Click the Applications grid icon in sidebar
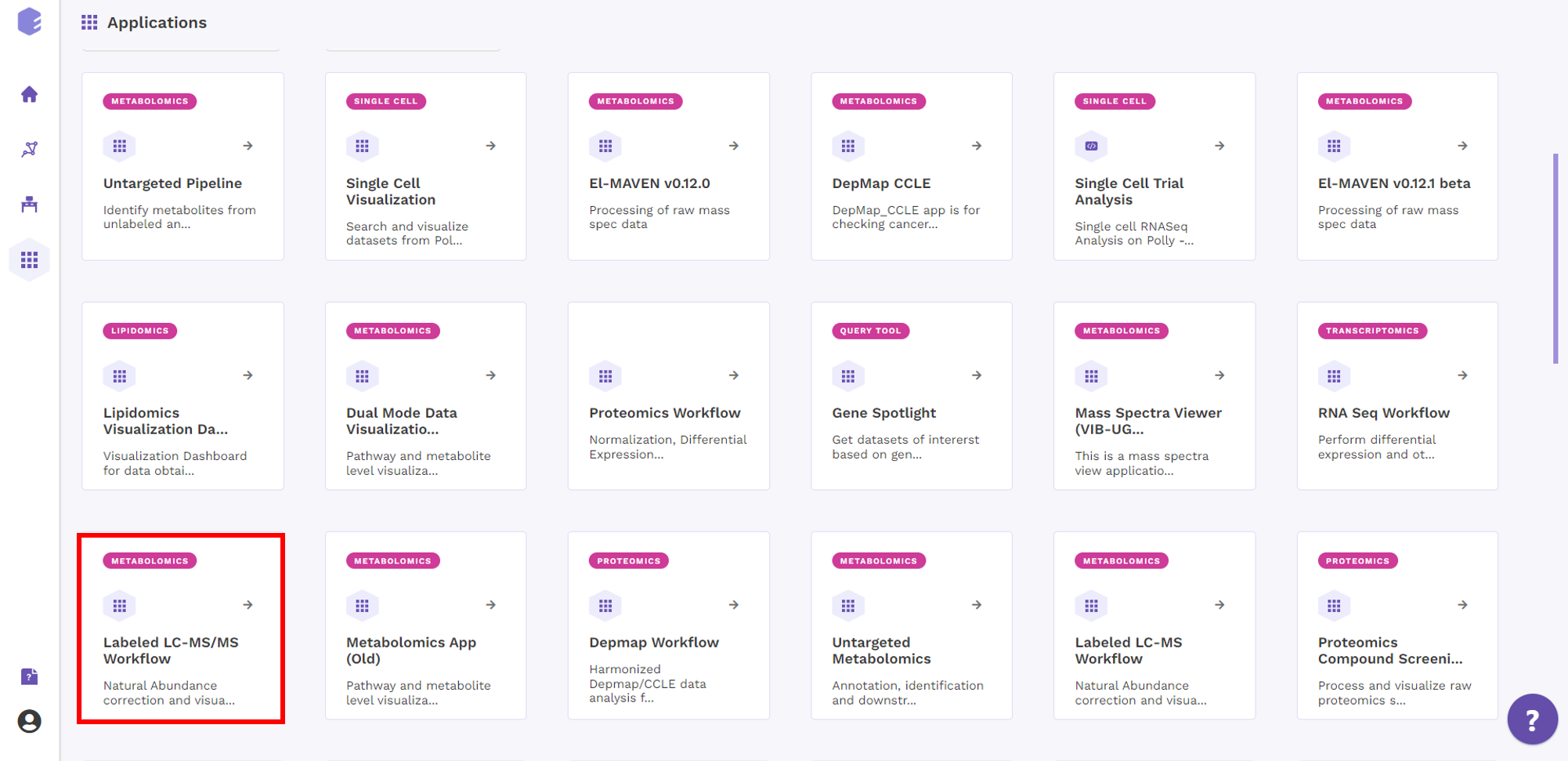 pyautogui.click(x=29, y=259)
